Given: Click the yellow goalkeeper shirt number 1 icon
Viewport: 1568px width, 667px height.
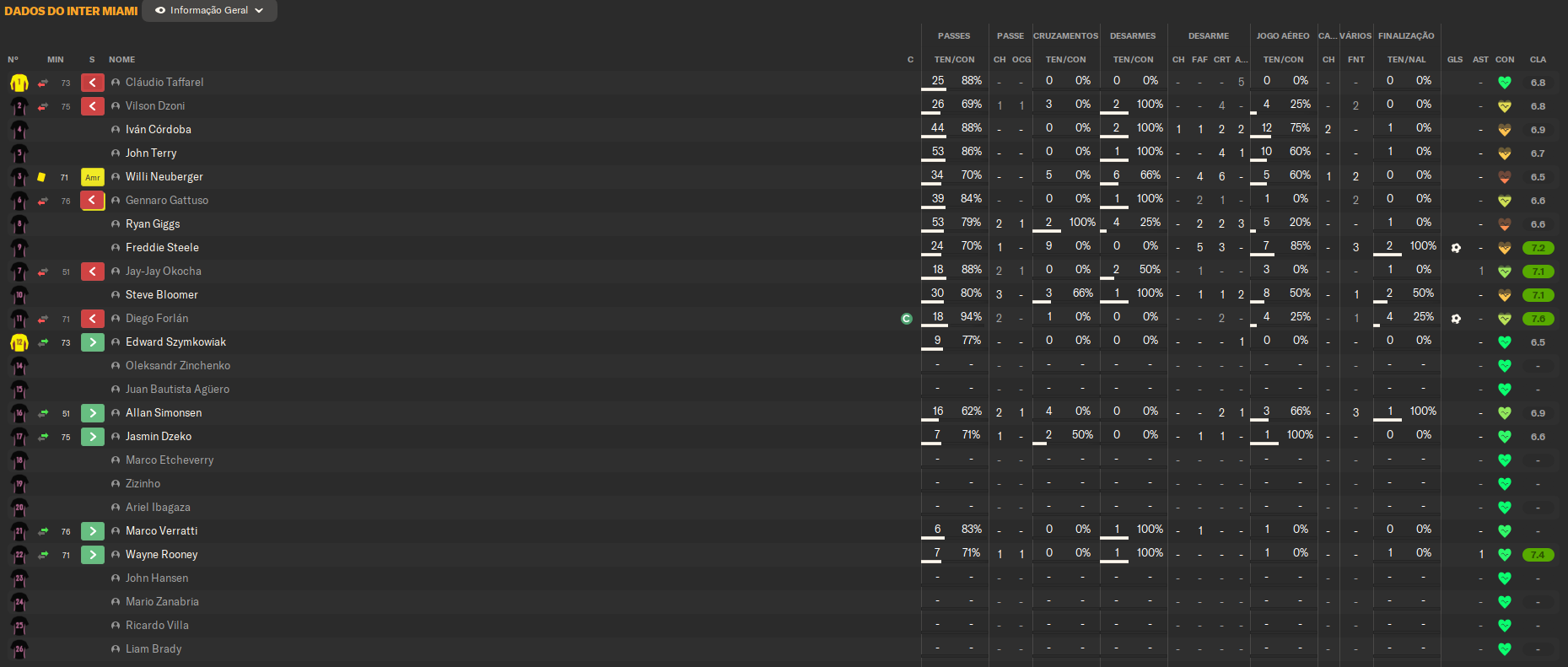Looking at the screenshot, I should click(x=19, y=83).
